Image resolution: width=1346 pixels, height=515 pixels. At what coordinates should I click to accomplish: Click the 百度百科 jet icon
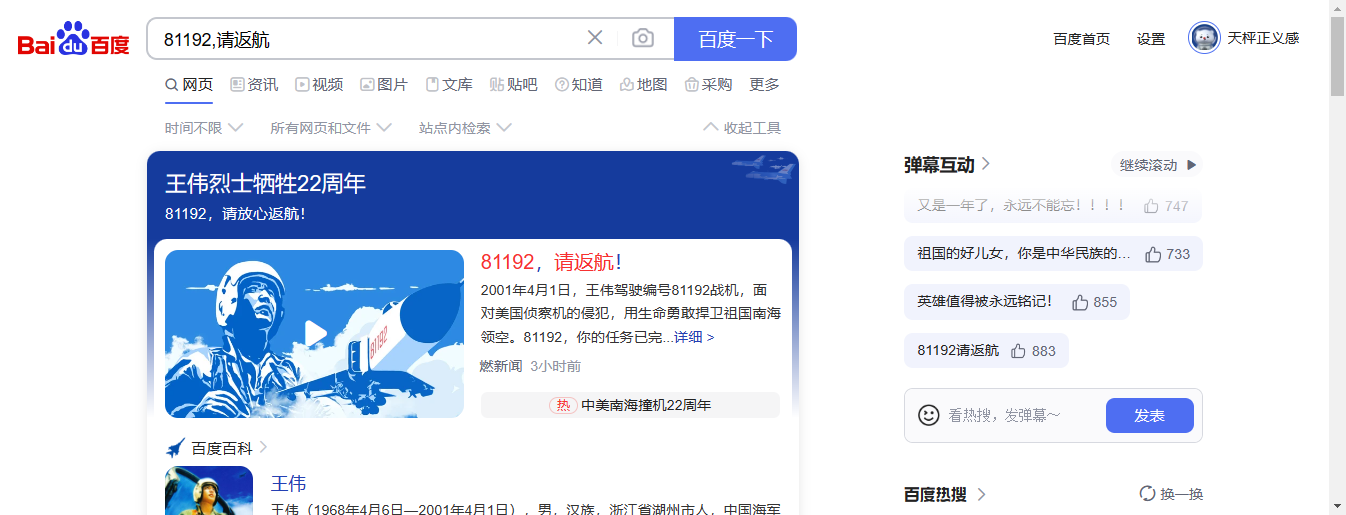176,448
